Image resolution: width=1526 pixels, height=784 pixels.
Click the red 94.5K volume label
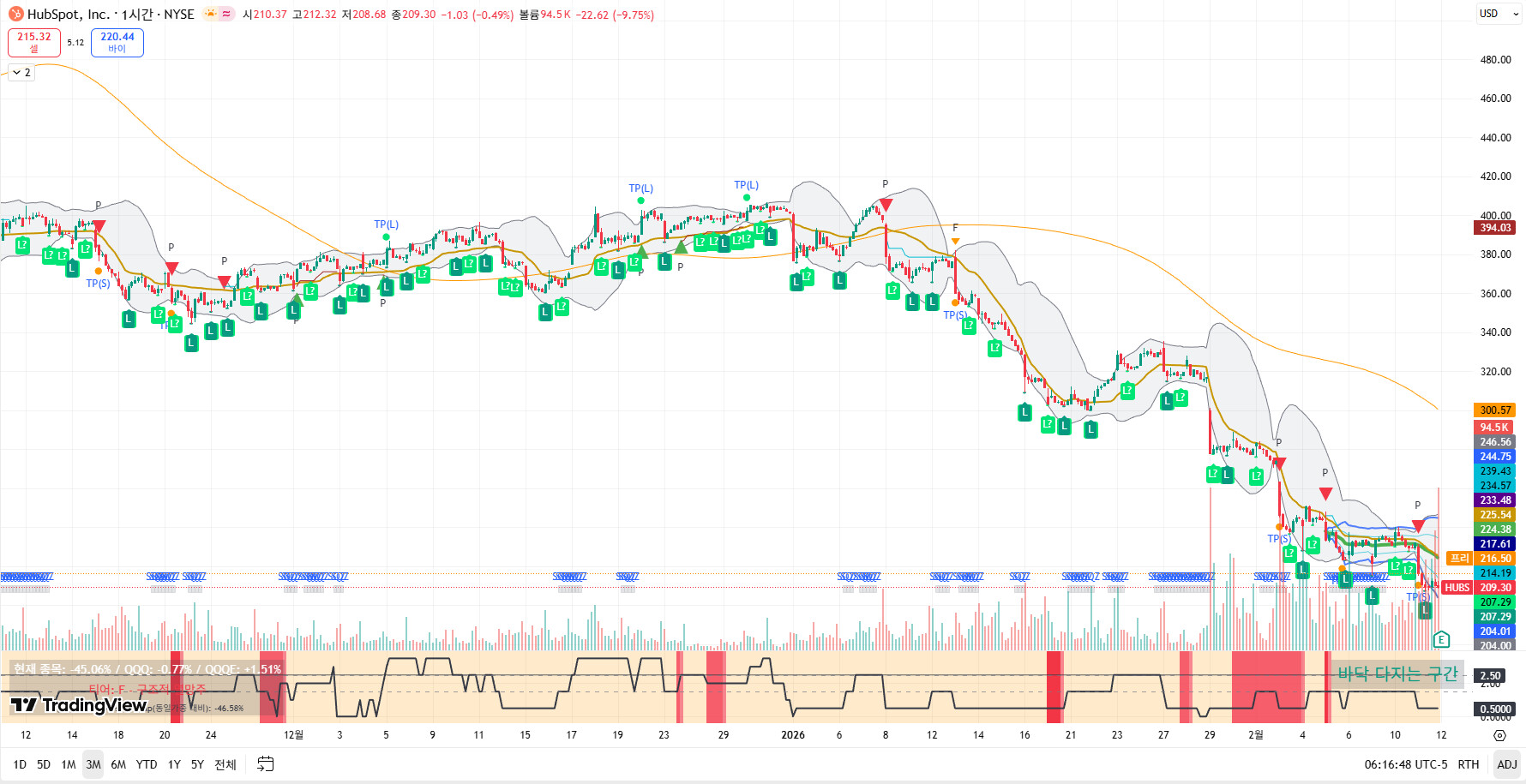[1495, 428]
